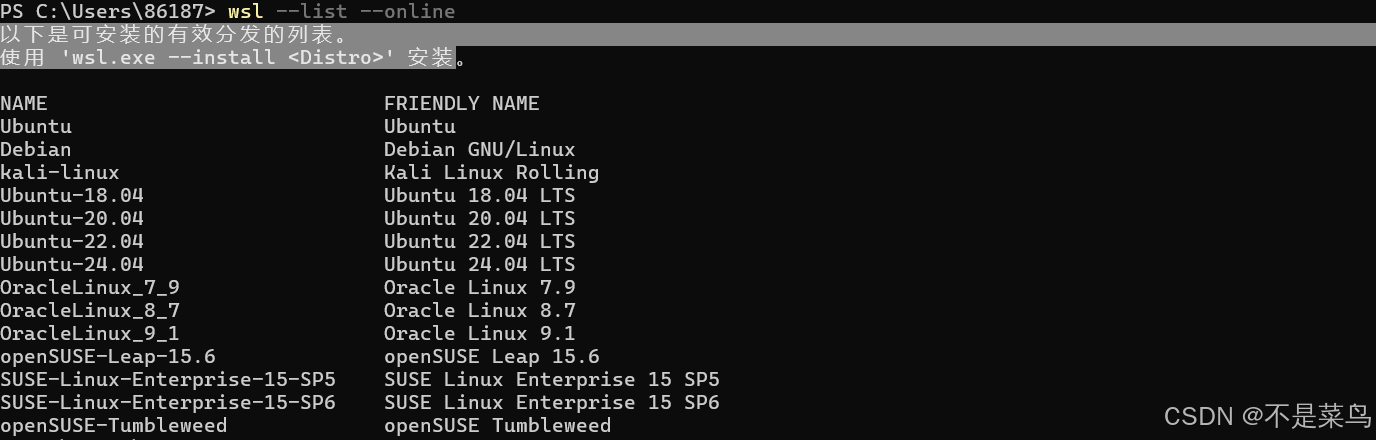Image resolution: width=1376 pixels, height=440 pixels.
Task: Select the Ubuntu distro name in the NAME column
Action: (x=36, y=126)
